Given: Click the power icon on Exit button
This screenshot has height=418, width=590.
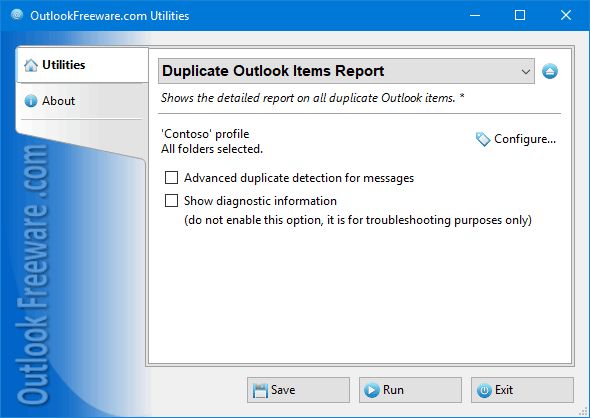Looking at the screenshot, I should 484,390.
